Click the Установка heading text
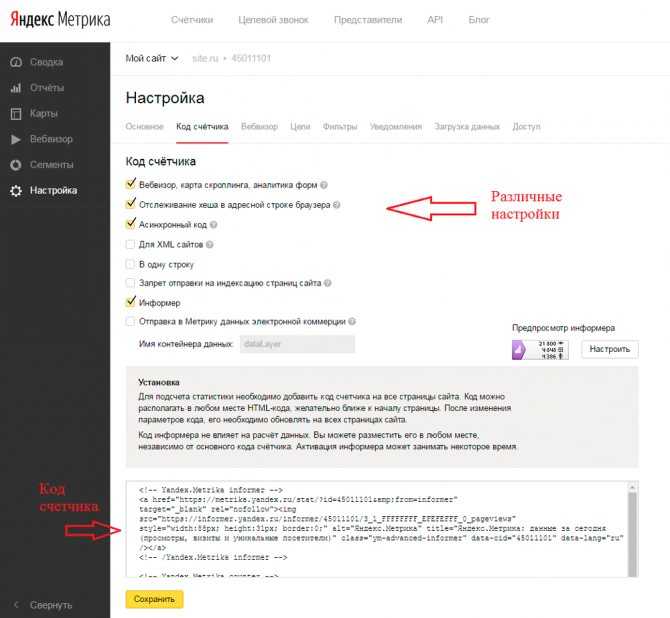Image resolution: width=670 pixels, height=618 pixels. (x=159, y=383)
